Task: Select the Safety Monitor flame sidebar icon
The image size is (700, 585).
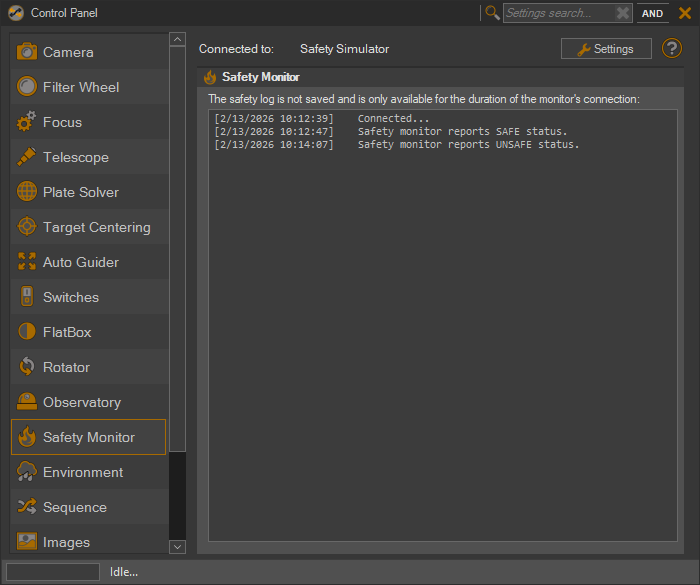Action: [27, 437]
